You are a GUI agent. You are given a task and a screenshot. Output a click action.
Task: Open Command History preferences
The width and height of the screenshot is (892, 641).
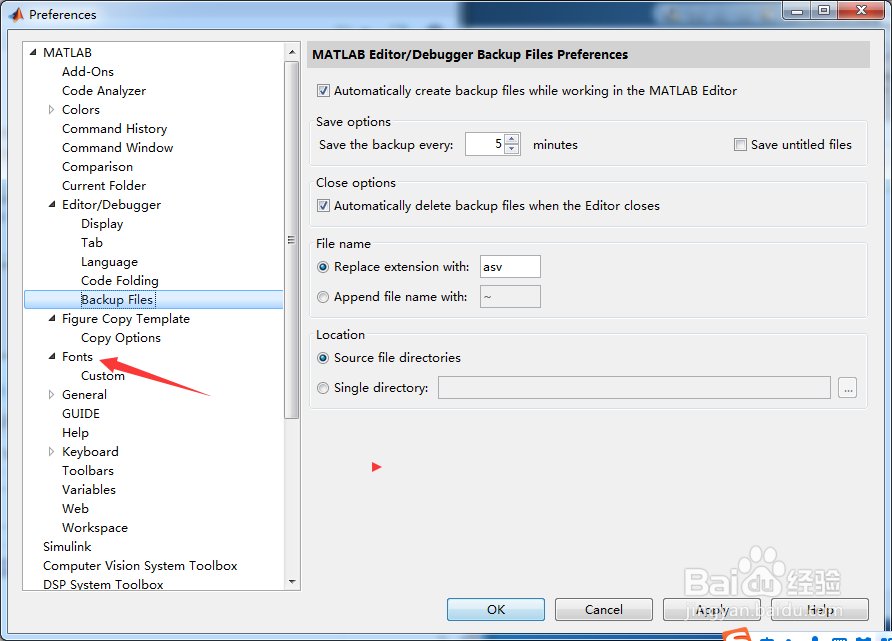coord(114,129)
